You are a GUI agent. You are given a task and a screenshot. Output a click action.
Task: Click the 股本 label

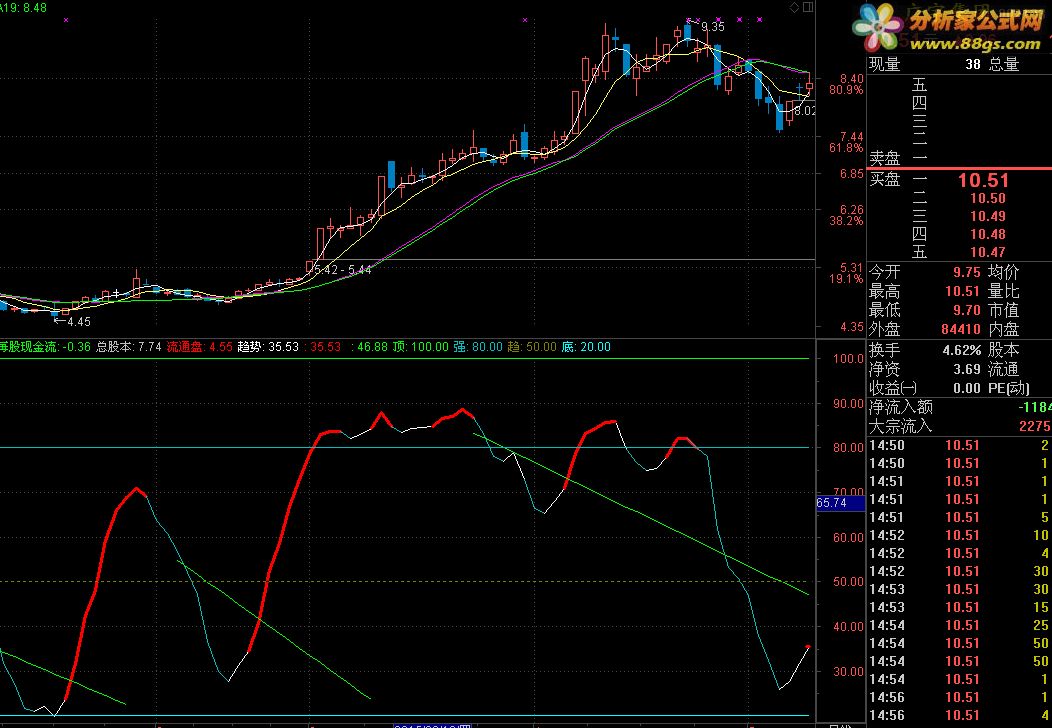tap(1004, 350)
